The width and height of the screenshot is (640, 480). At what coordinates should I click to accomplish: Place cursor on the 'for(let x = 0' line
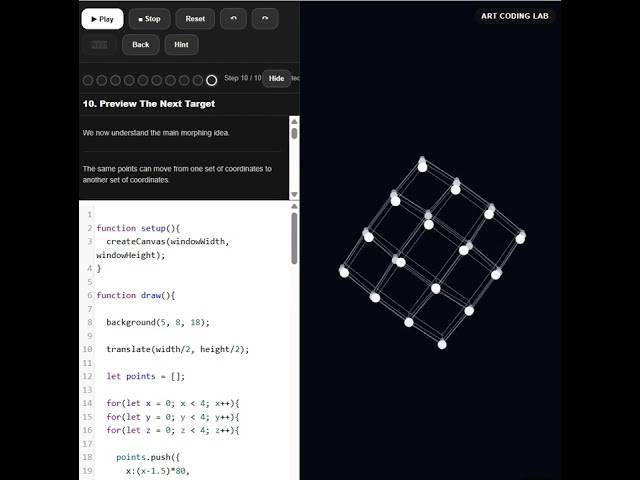coord(173,403)
